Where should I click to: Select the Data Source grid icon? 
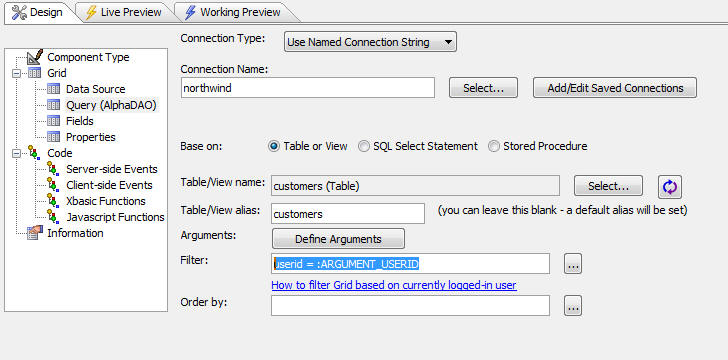click(53, 89)
